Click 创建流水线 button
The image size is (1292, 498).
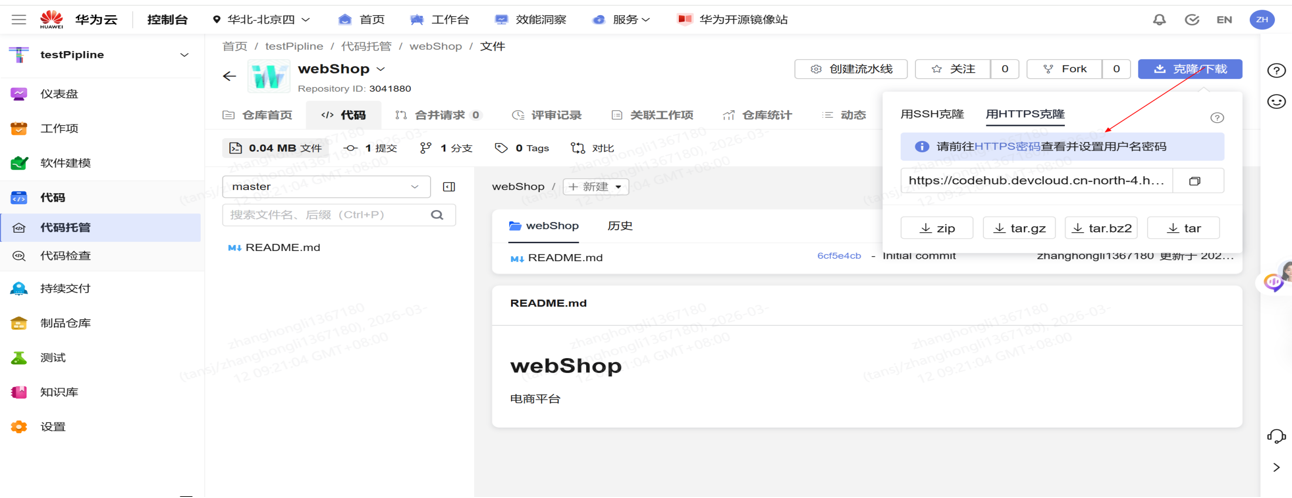pyautogui.click(x=851, y=69)
